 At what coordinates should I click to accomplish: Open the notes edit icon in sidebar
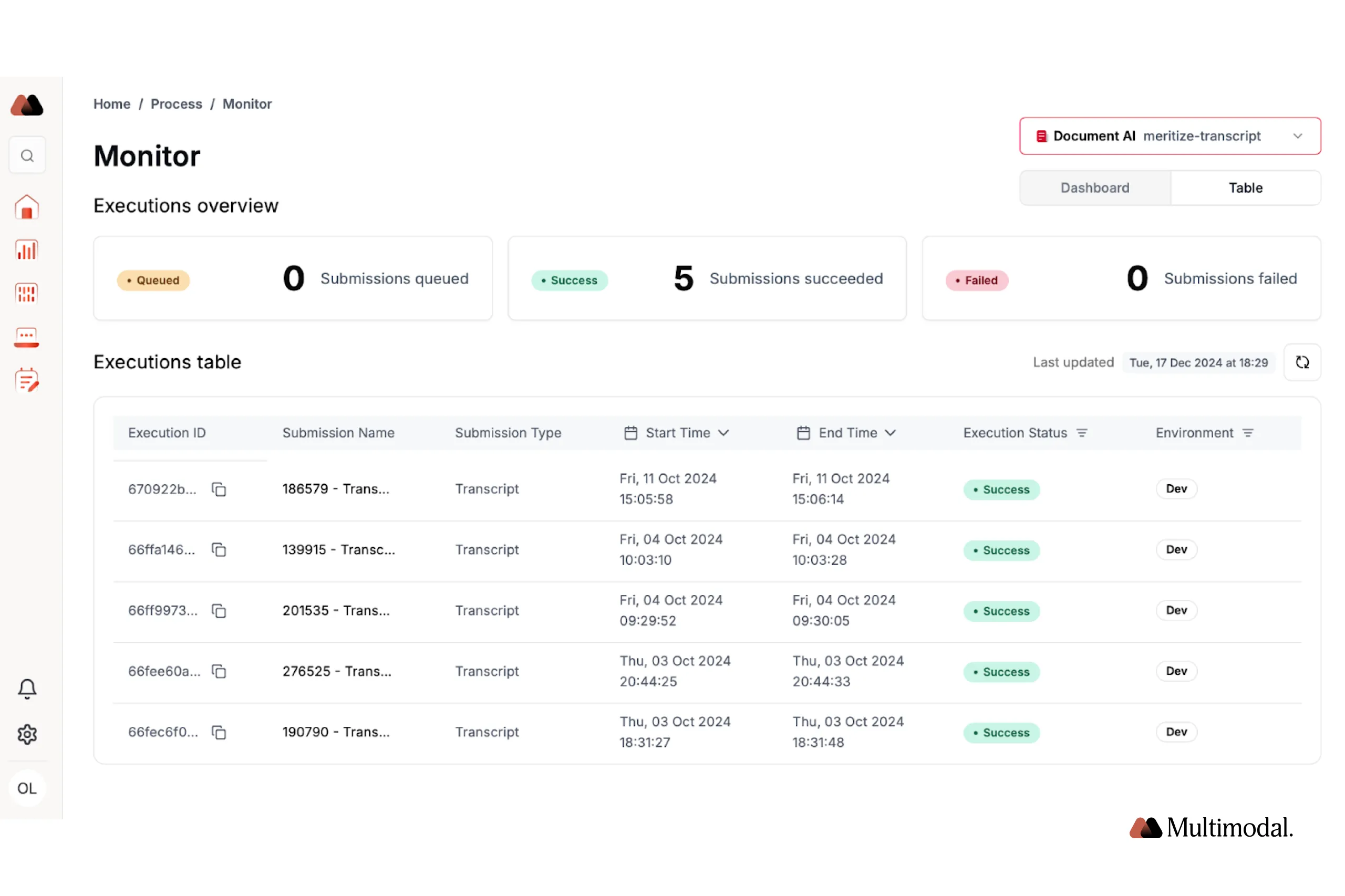click(x=27, y=380)
